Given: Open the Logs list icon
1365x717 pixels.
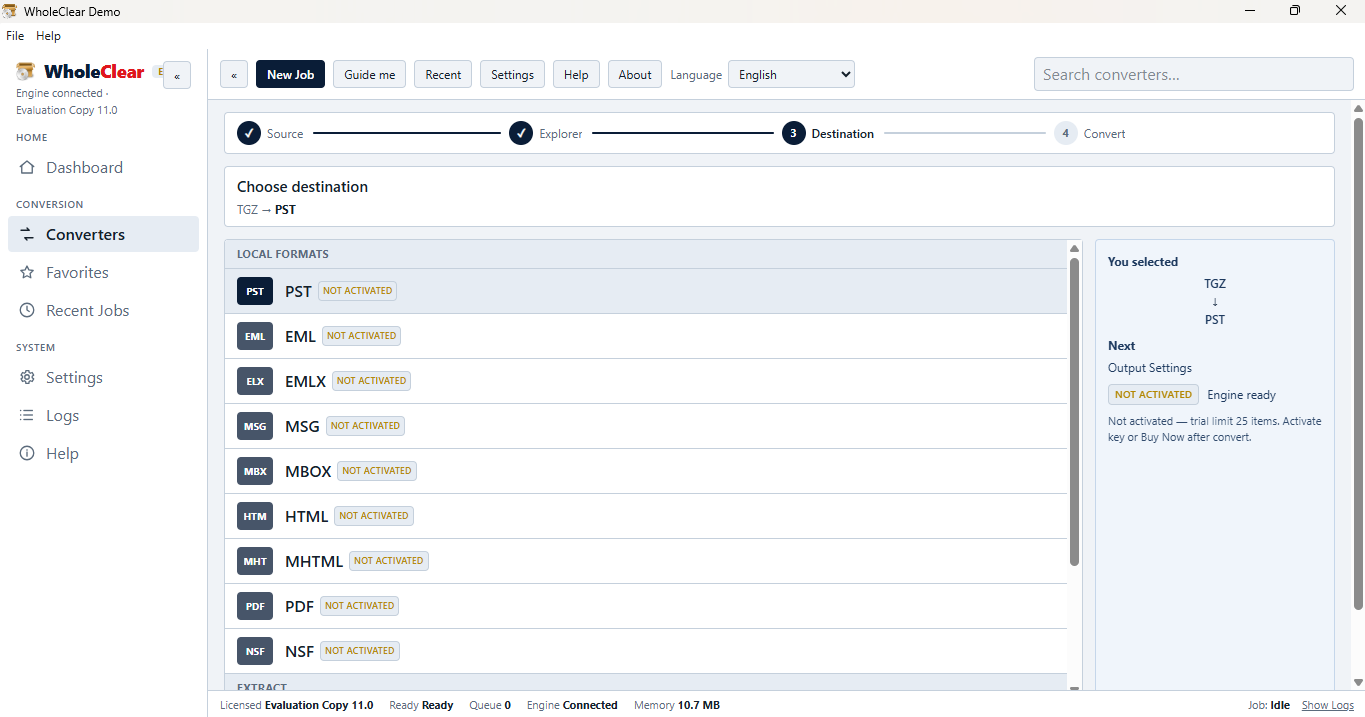Looking at the screenshot, I should coord(28,416).
